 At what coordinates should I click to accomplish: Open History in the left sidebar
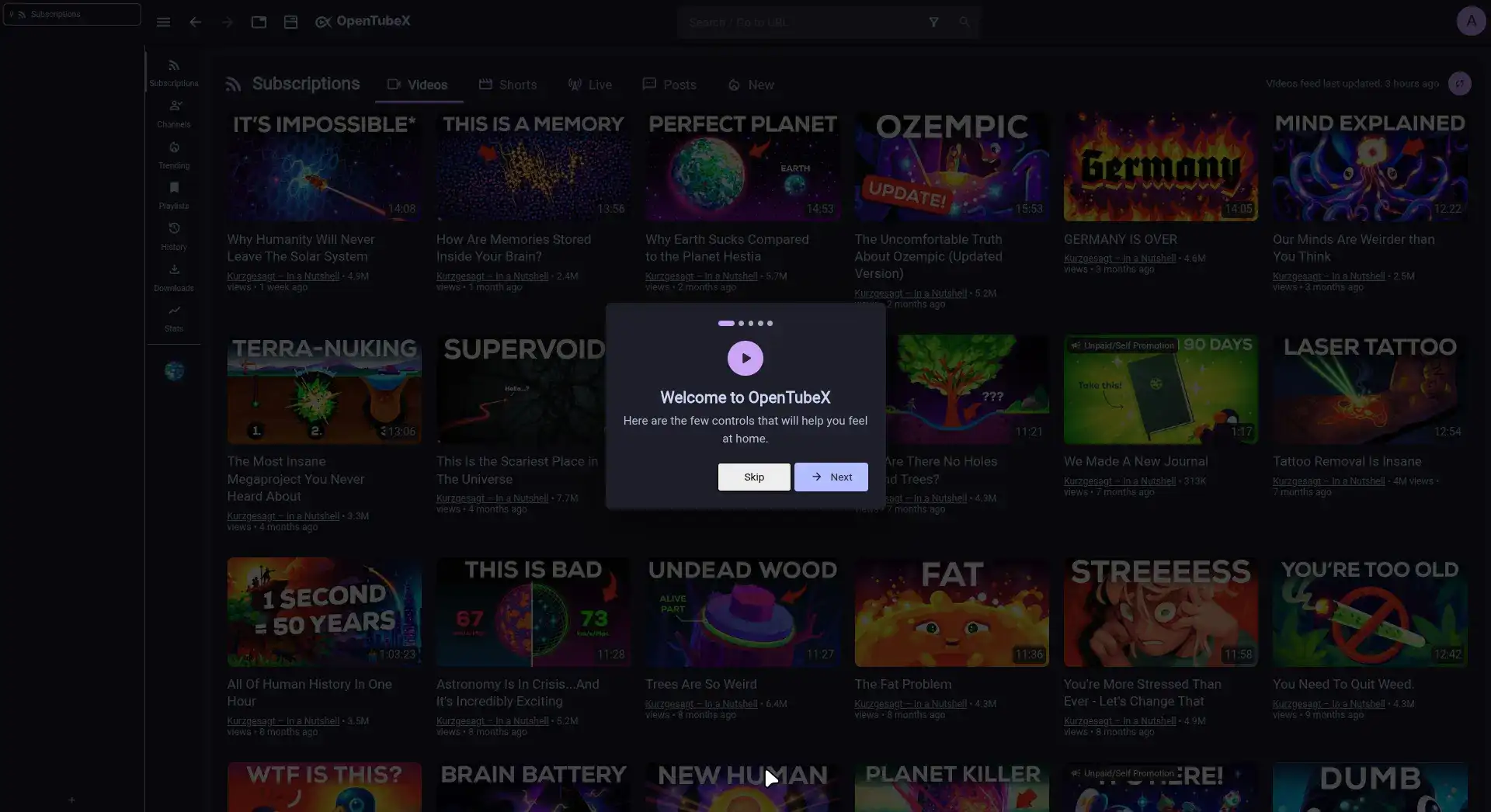click(174, 237)
